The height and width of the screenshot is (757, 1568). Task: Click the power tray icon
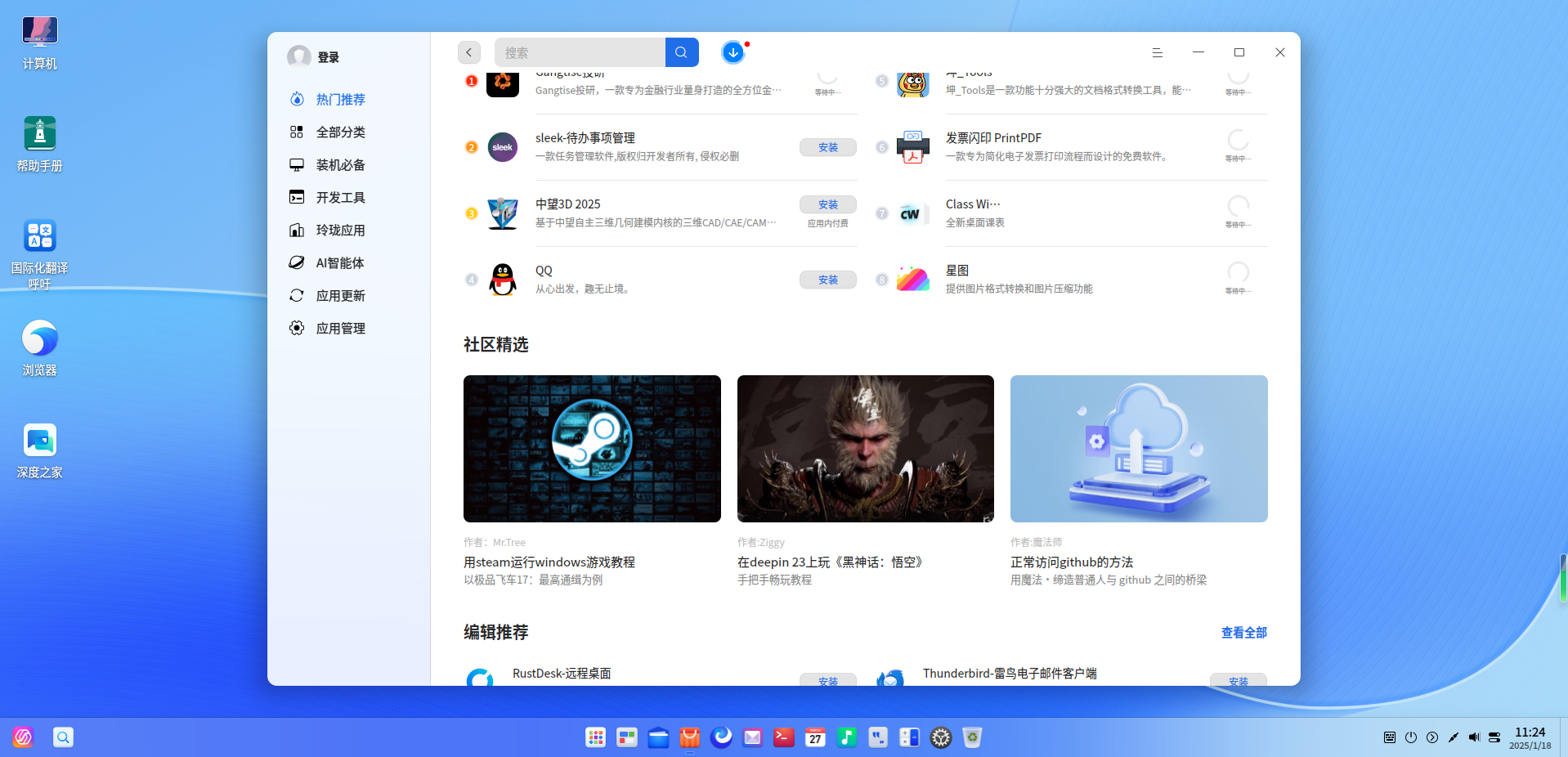[1411, 737]
